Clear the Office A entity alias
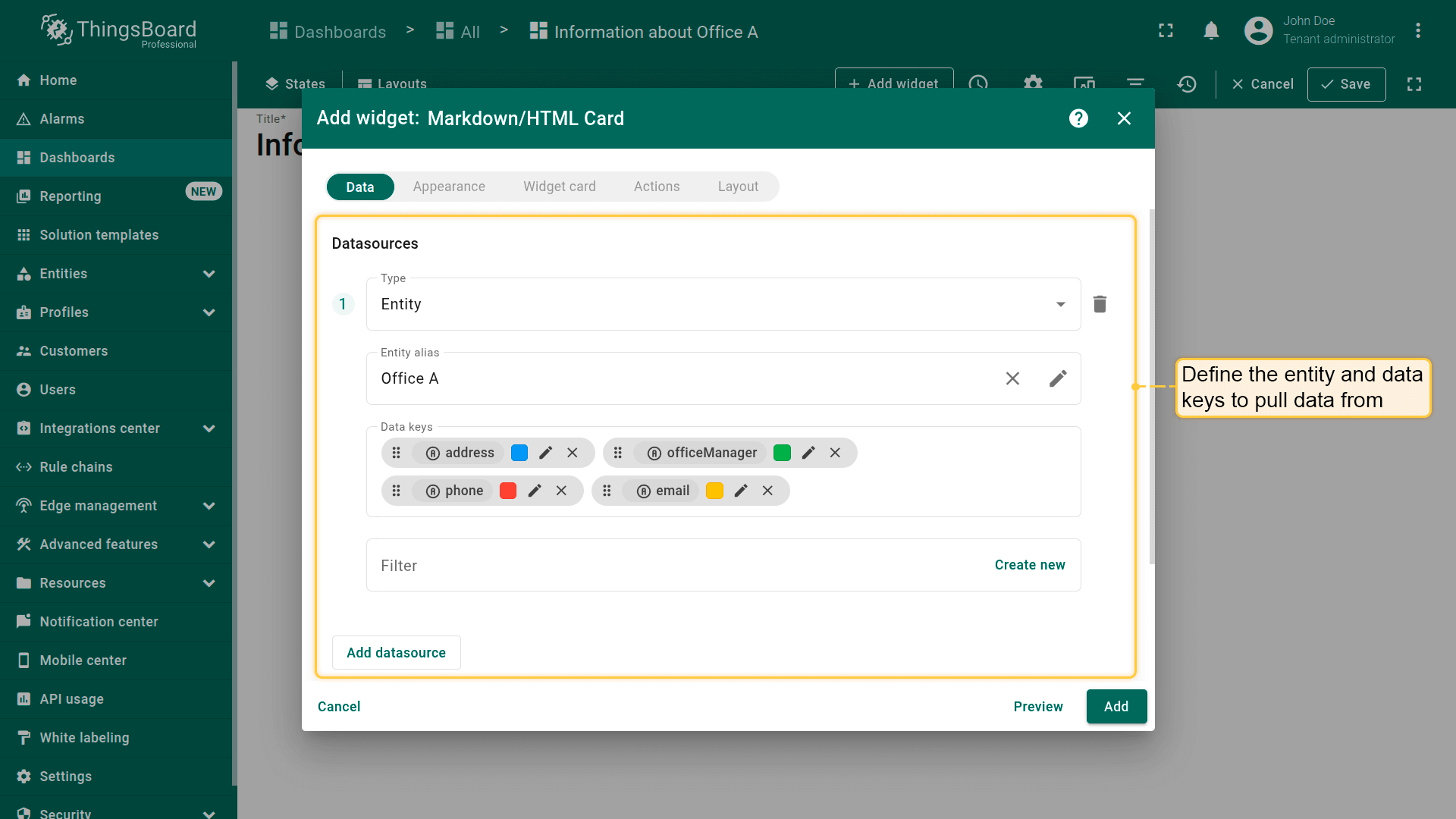Viewport: 1456px width, 819px height. coord(1012,378)
